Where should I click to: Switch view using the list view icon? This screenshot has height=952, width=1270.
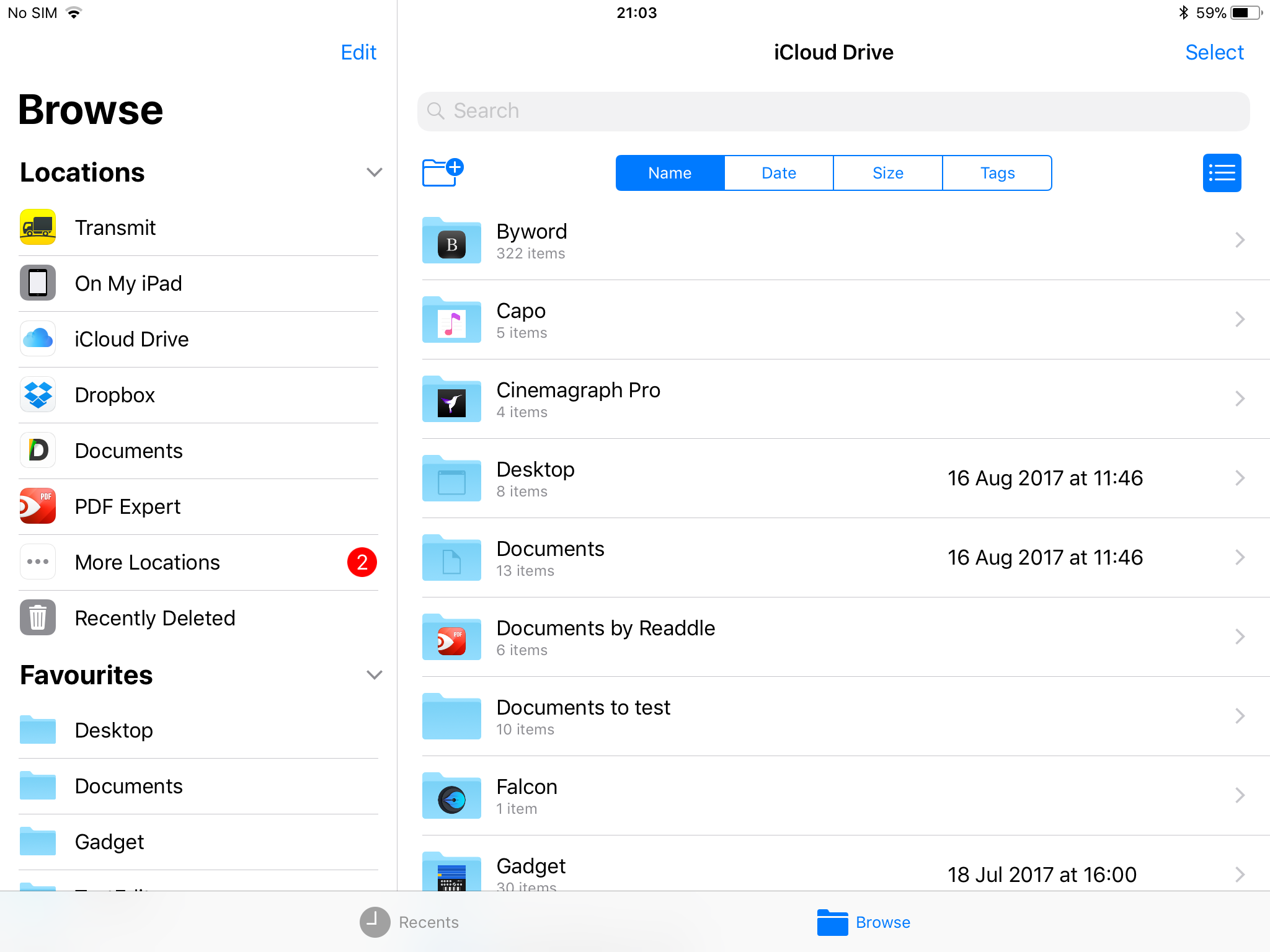tap(1222, 173)
